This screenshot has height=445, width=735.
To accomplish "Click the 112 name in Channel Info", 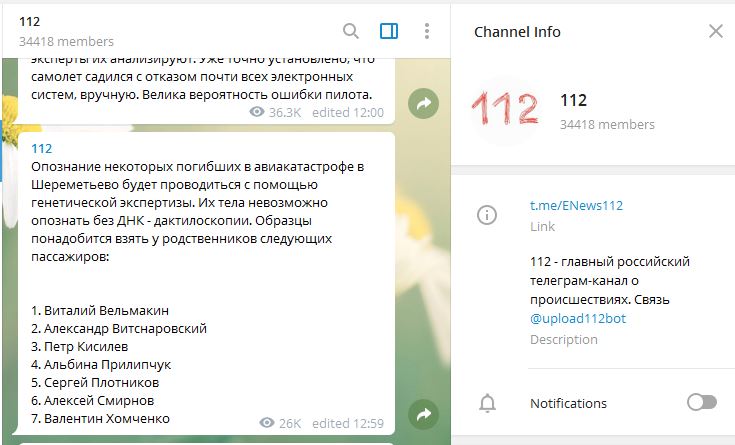I will 573,100.
